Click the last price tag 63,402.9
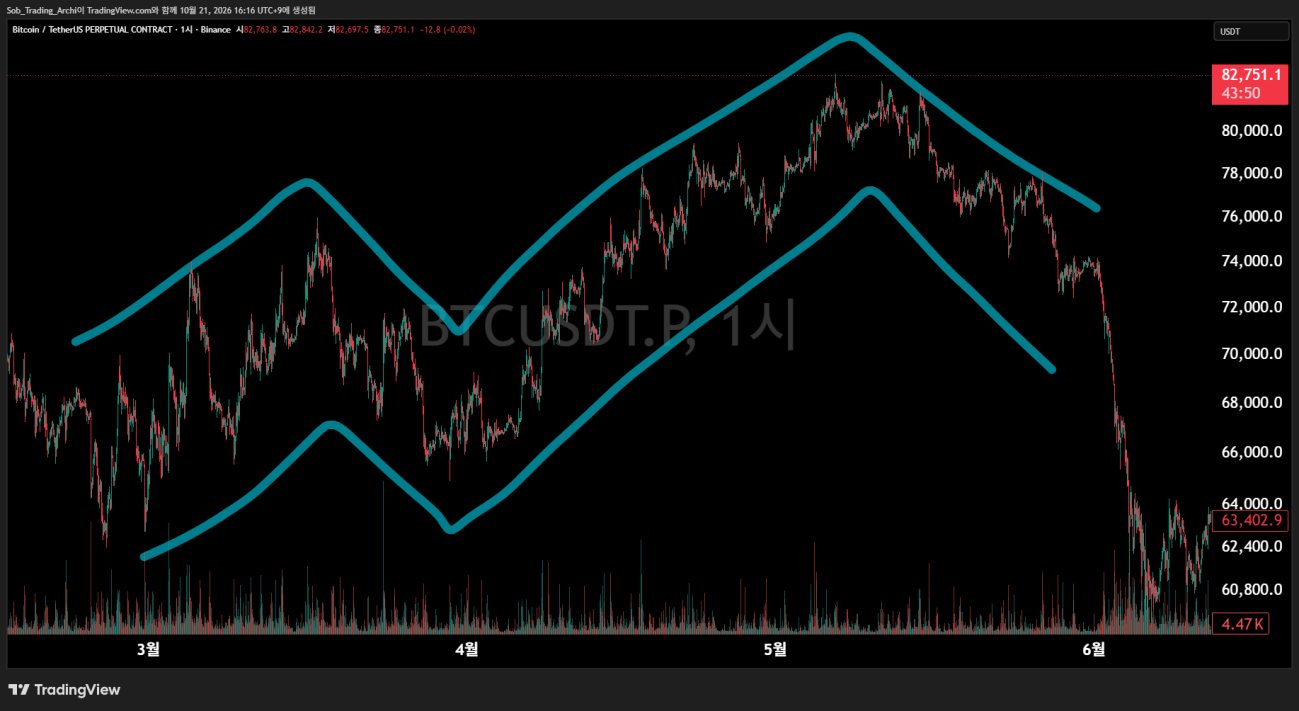Viewport: 1299px width, 711px height. click(1249, 521)
